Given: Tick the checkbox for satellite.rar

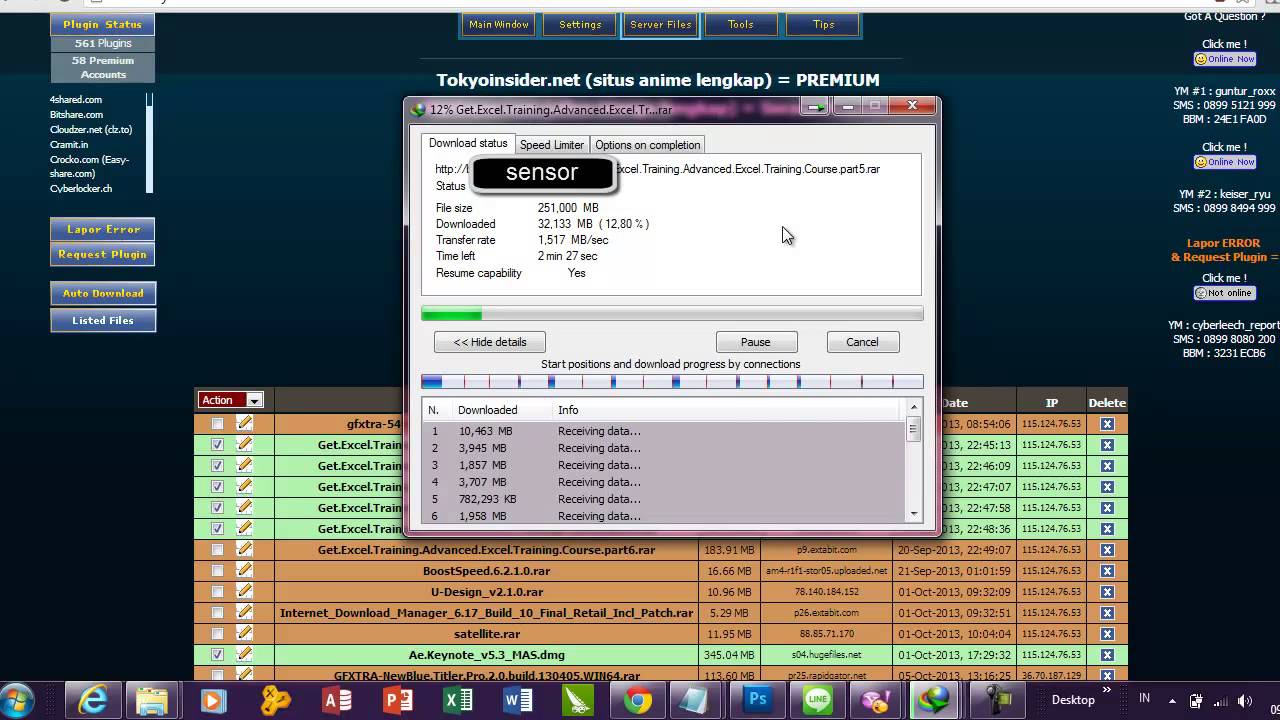Looking at the screenshot, I should (217, 634).
